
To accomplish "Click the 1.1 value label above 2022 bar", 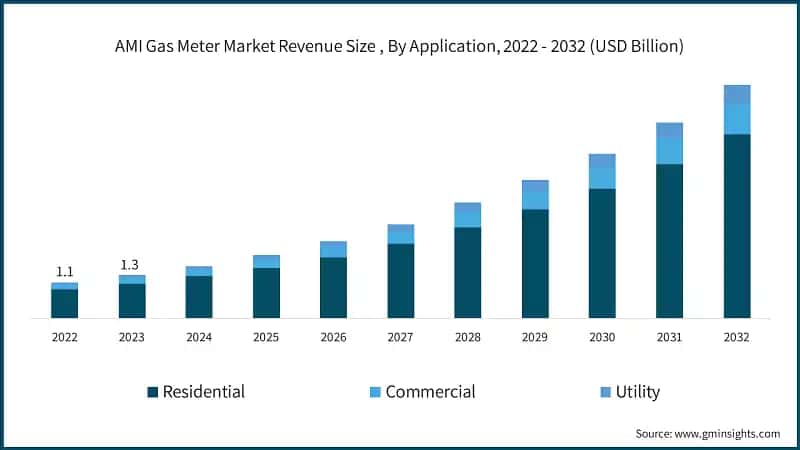I will tap(64, 271).
